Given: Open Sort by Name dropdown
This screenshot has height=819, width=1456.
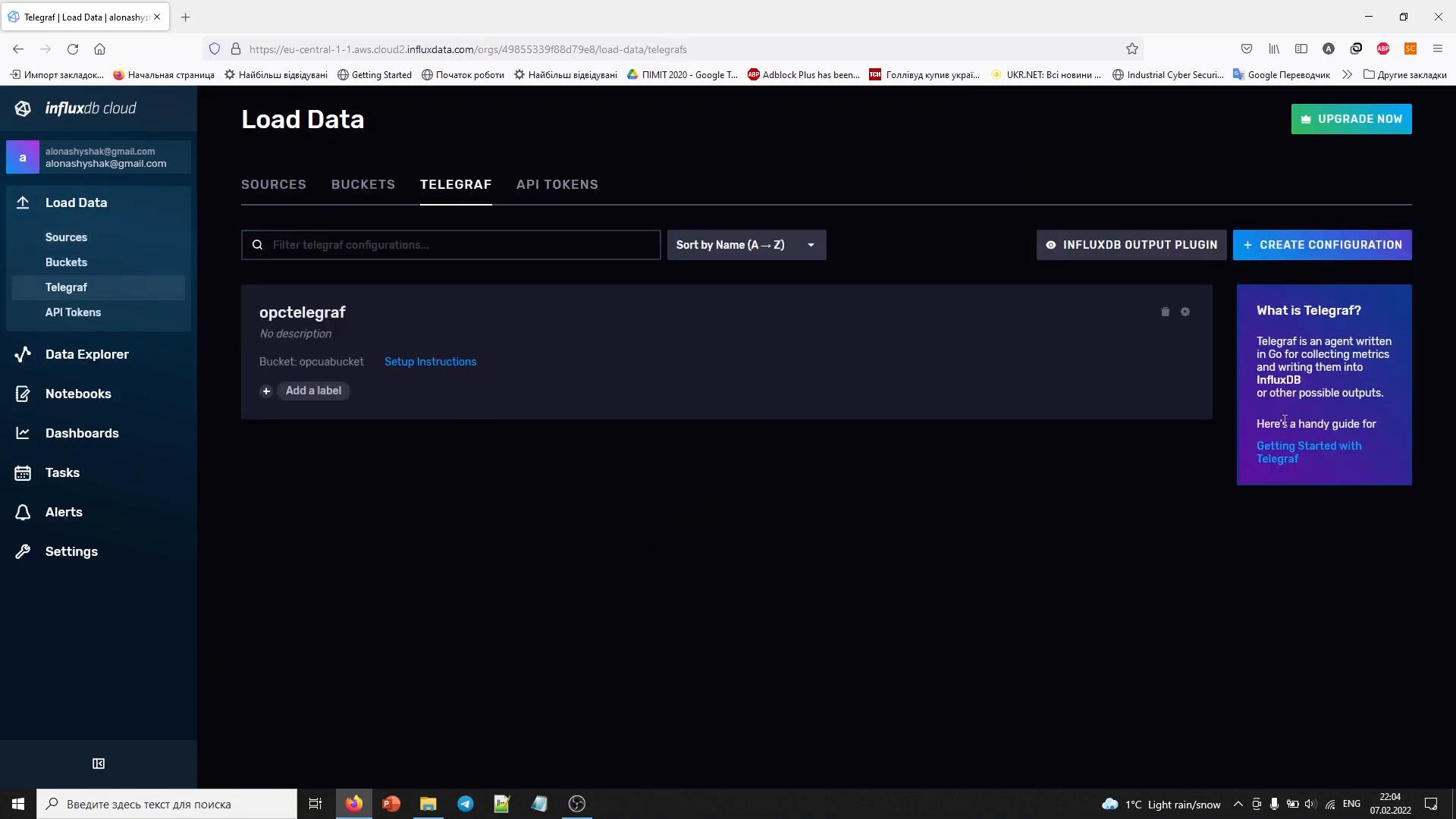Looking at the screenshot, I should coord(746,245).
